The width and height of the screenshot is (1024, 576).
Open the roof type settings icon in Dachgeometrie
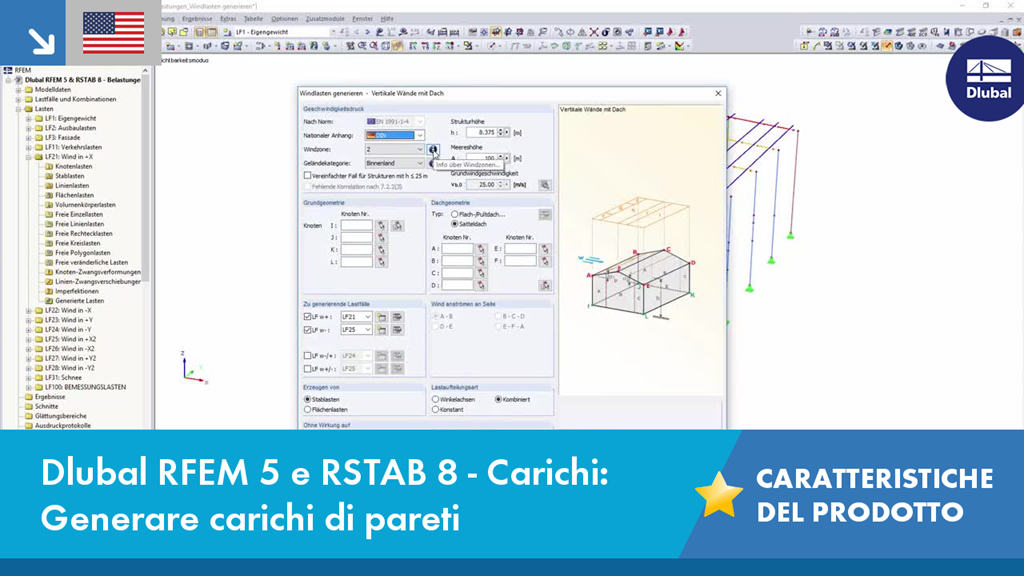point(545,214)
